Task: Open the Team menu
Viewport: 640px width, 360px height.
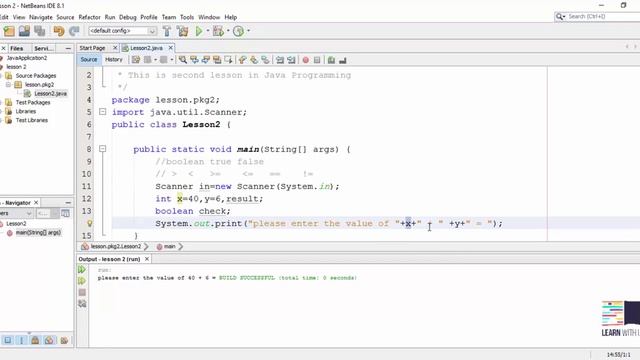Action: [x=169, y=17]
